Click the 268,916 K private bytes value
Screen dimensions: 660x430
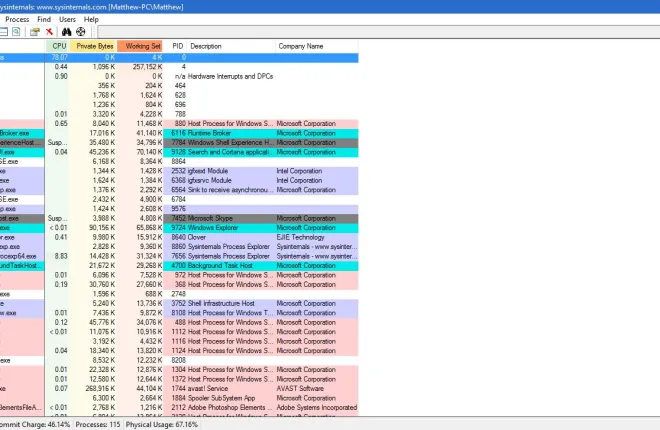click(x=100, y=389)
